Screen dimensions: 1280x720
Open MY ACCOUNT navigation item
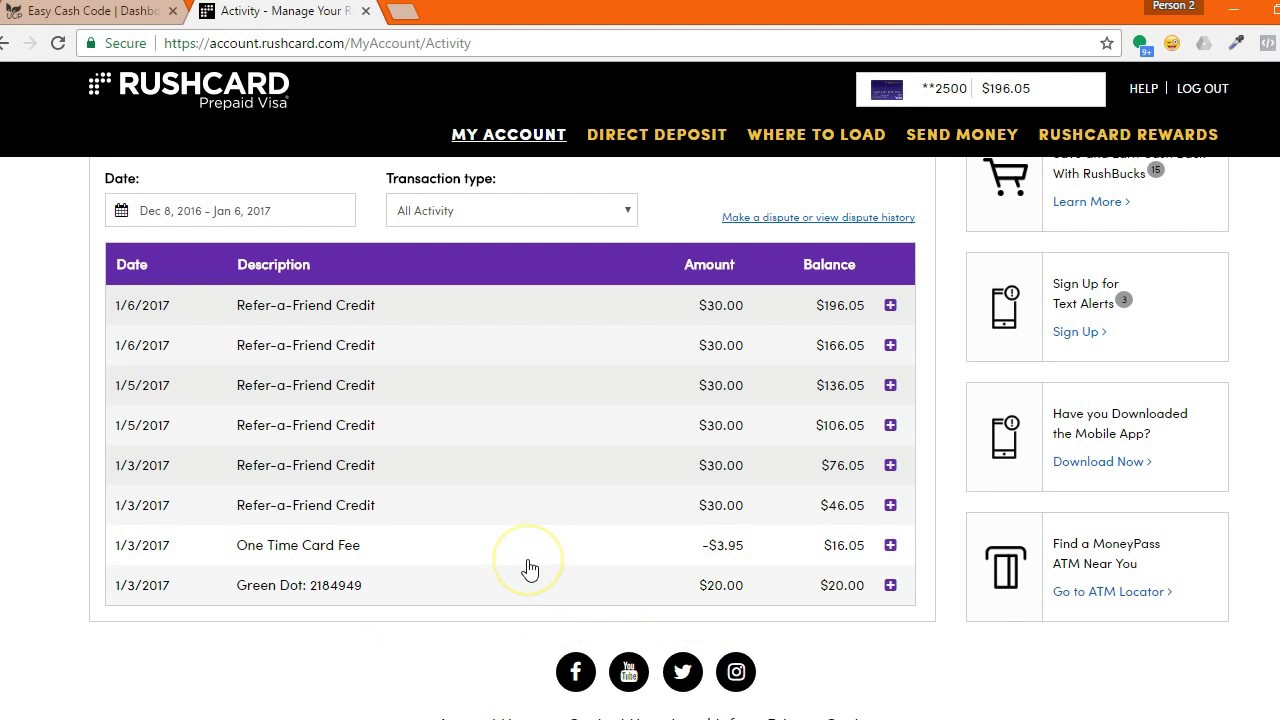click(x=508, y=134)
